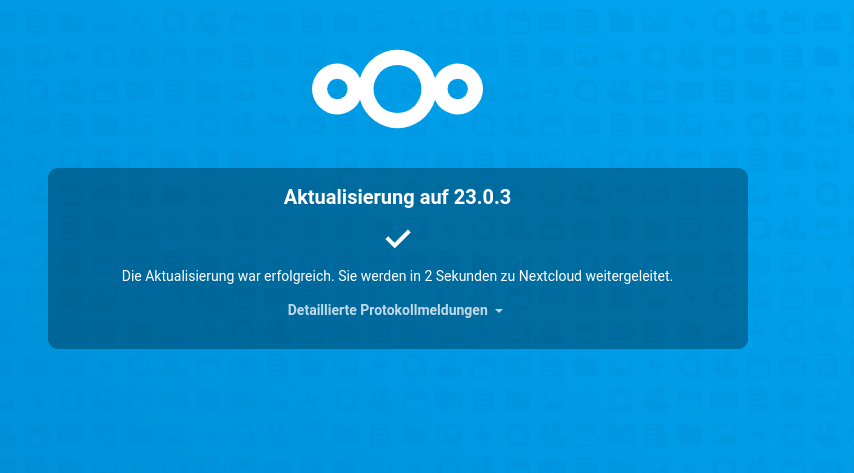854x473 pixels.
Task: Click the "Aktualisierung auf 23.0.3" heading
Action: click(x=397, y=197)
